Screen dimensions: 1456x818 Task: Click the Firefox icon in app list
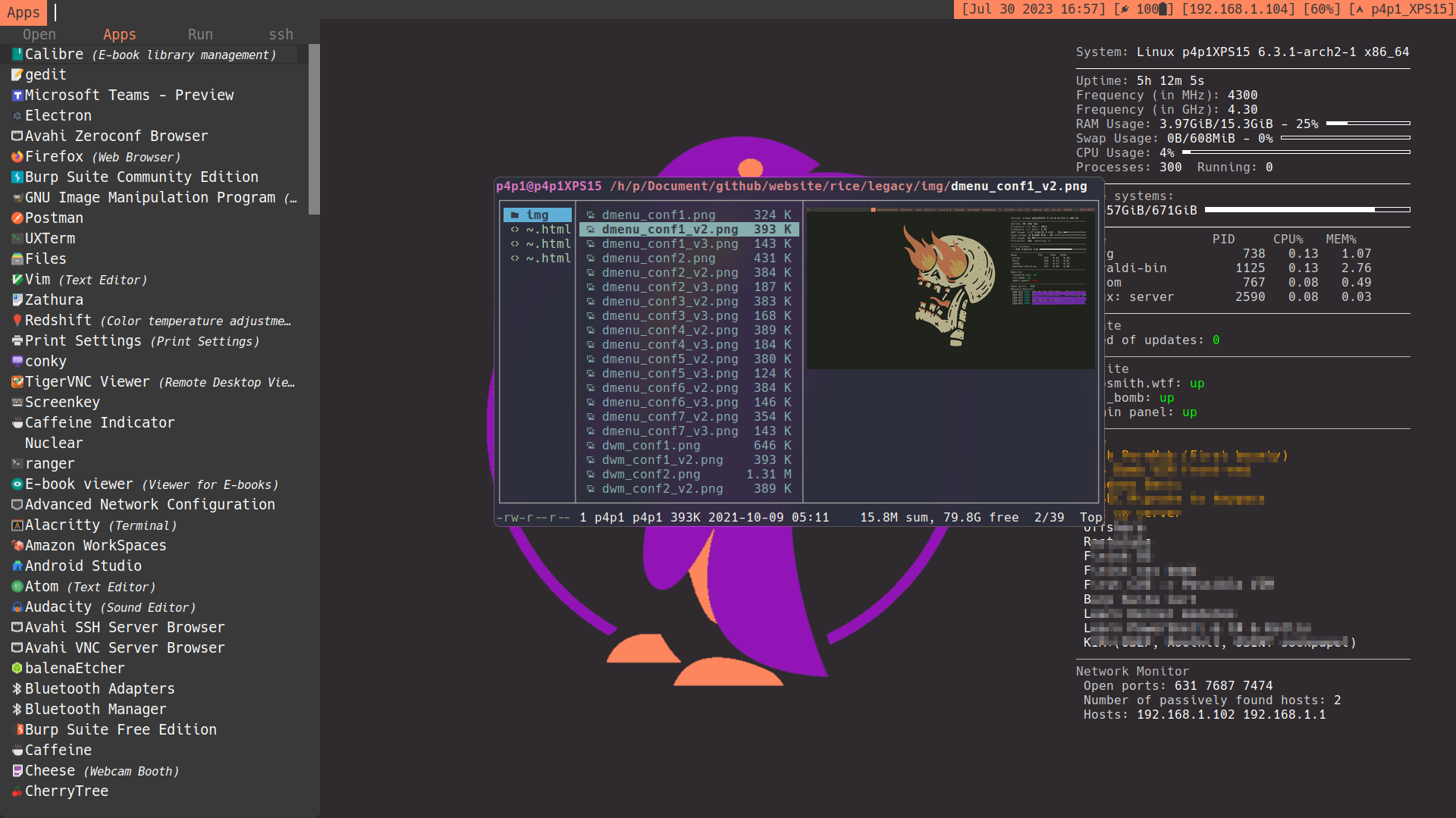(x=17, y=157)
